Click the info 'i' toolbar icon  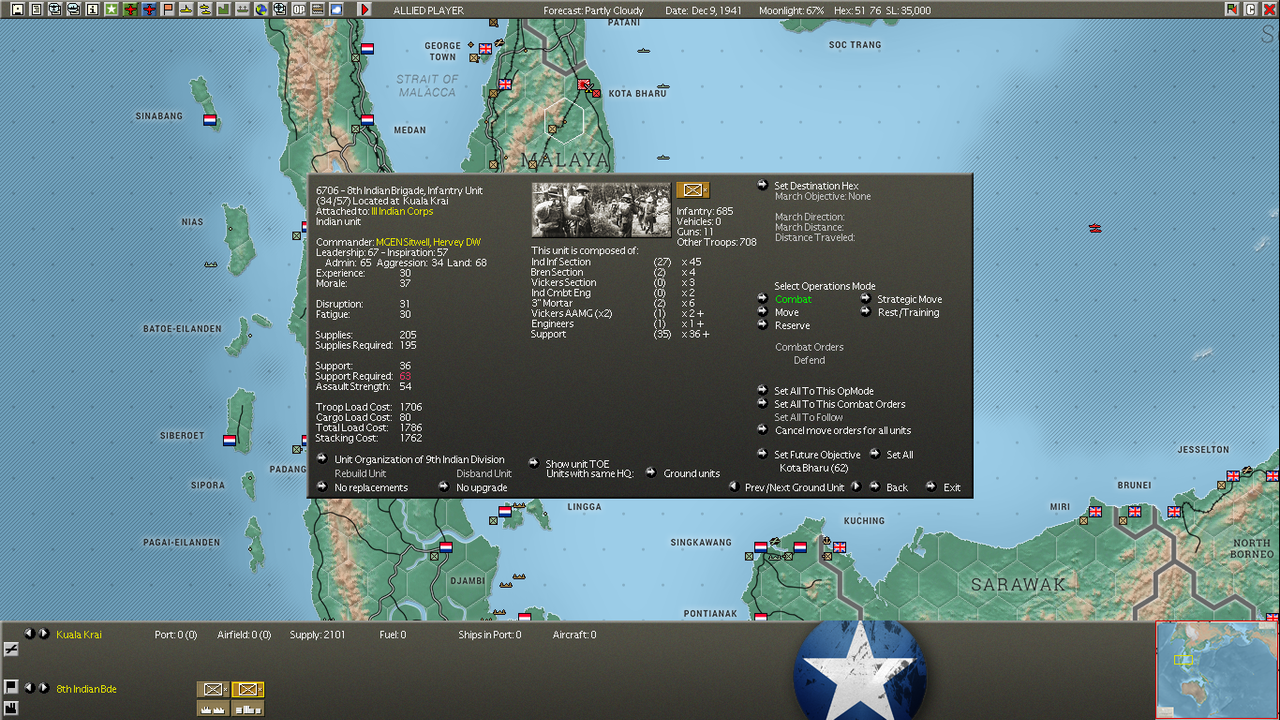pyautogui.click(x=92, y=10)
